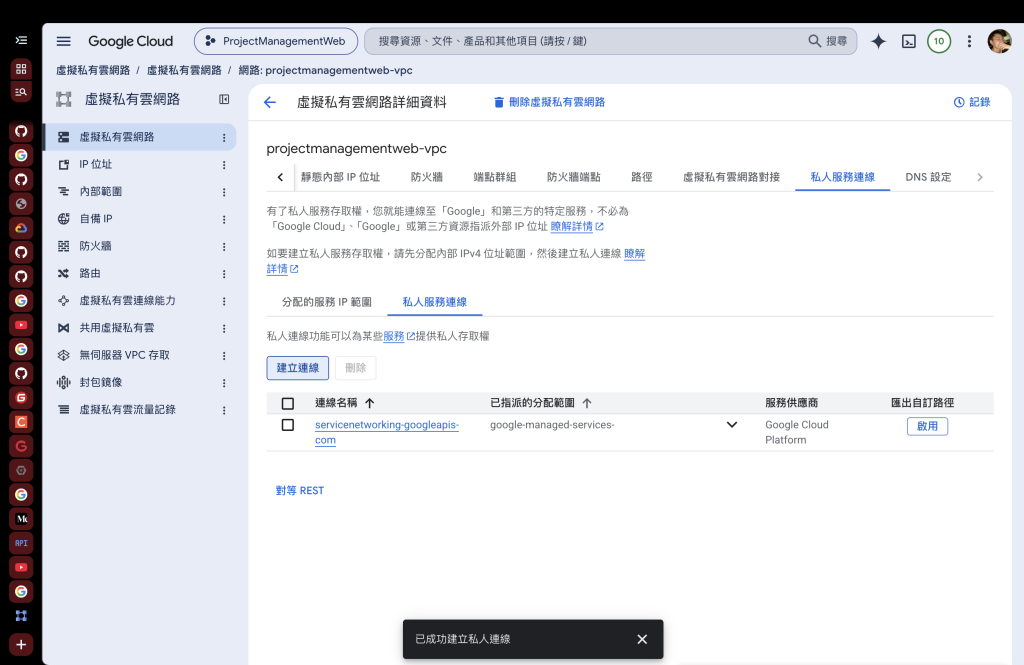Open 共用虛擬私有雲 in the left menu

click(x=117, y=328)
